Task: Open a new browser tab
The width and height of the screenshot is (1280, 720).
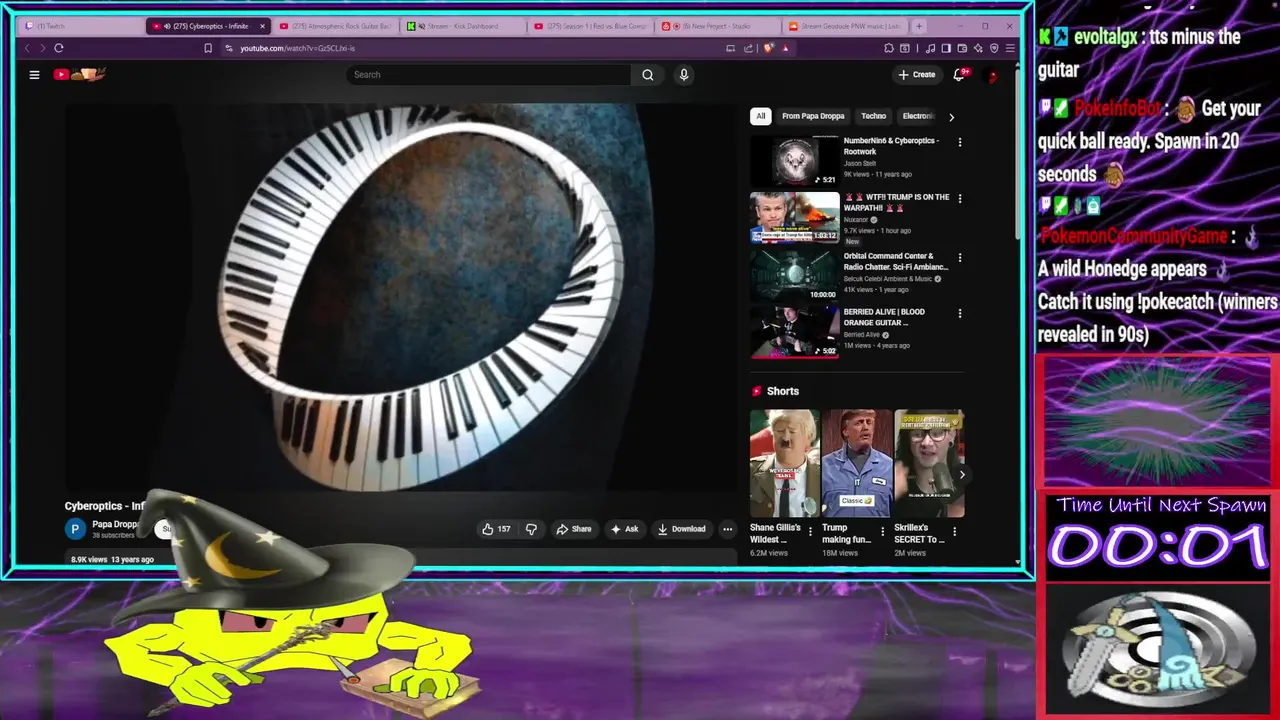Action: pos(919,26)
